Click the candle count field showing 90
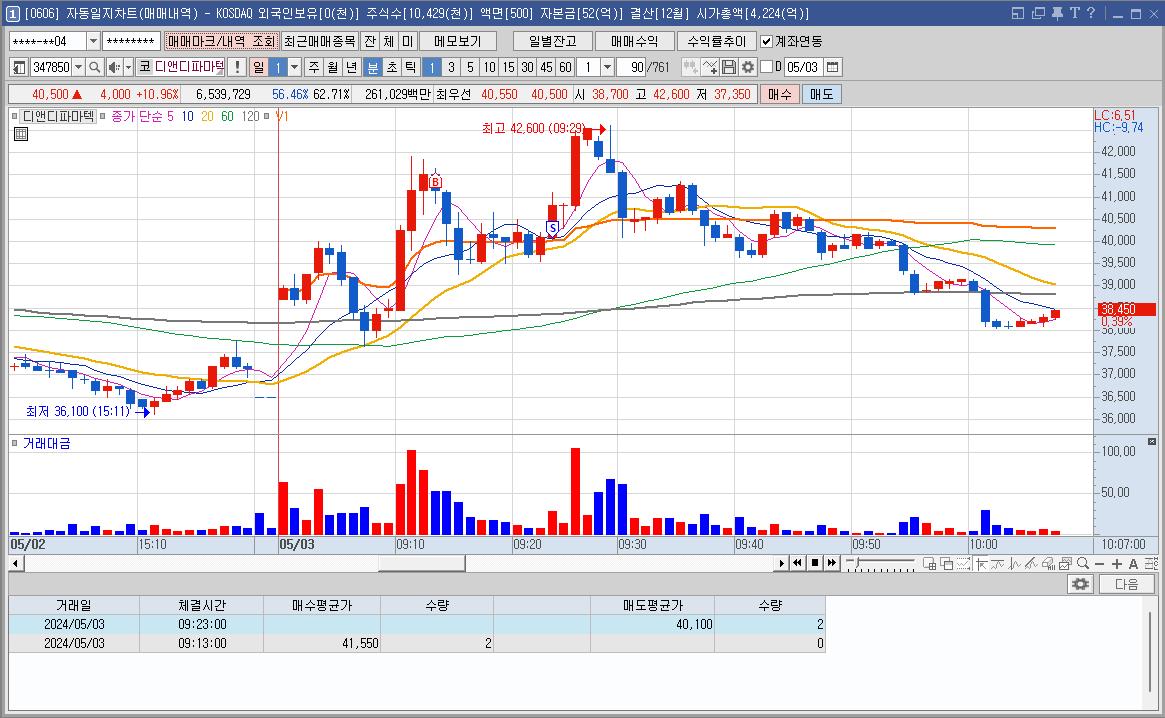1165x718 pixels. (x=632, y=68)
